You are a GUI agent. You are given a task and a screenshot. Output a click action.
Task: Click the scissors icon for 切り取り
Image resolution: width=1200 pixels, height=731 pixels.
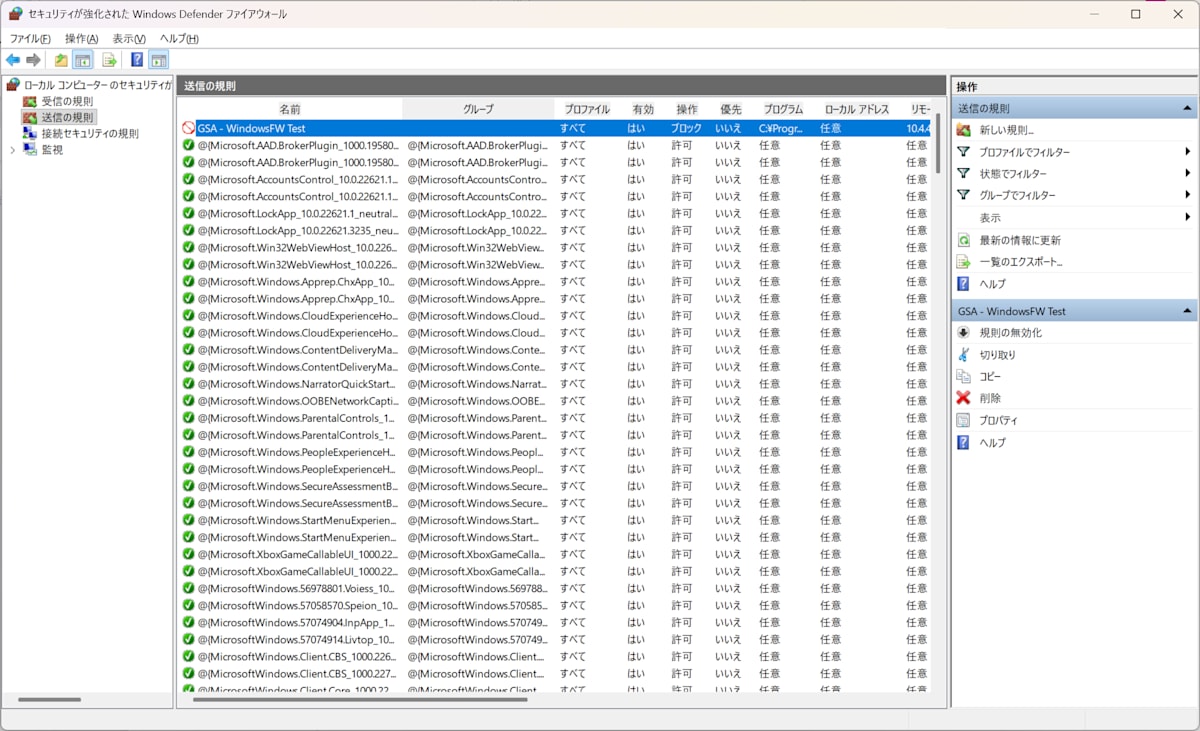[x=963, y=355]
